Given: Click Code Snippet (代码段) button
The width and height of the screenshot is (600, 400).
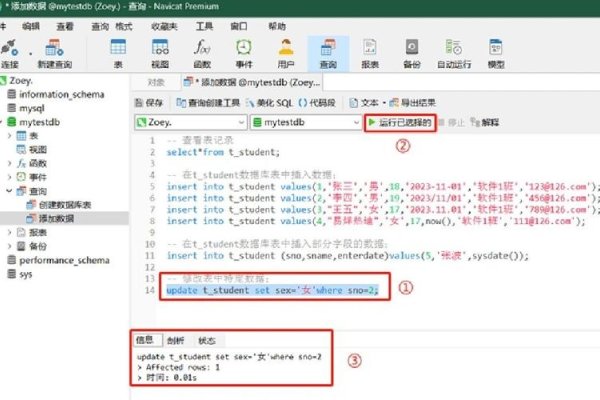Looking at the screenshot, I should tap(317, 103).
